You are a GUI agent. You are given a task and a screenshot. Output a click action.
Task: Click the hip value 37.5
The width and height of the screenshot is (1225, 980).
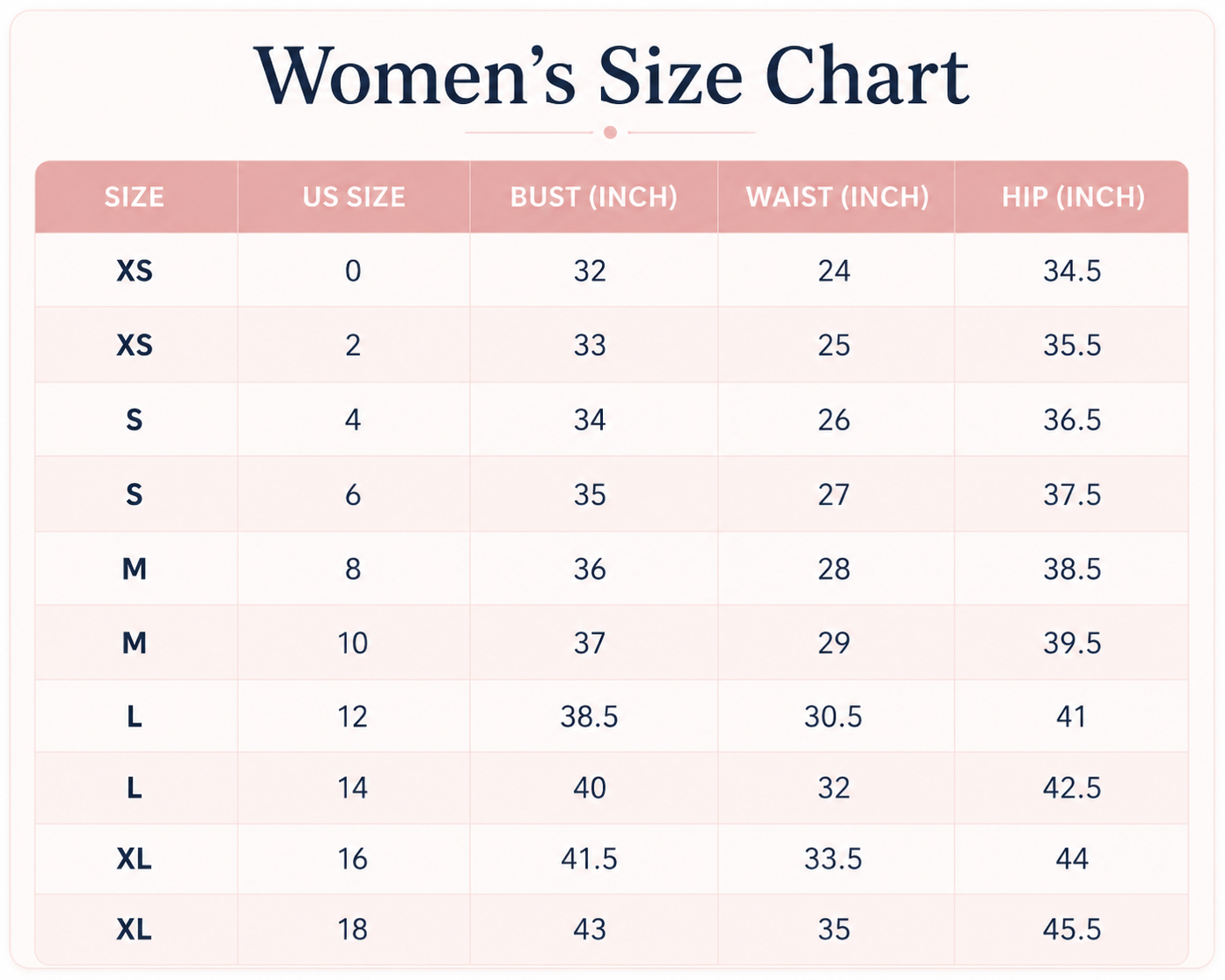click(1072, 495)
